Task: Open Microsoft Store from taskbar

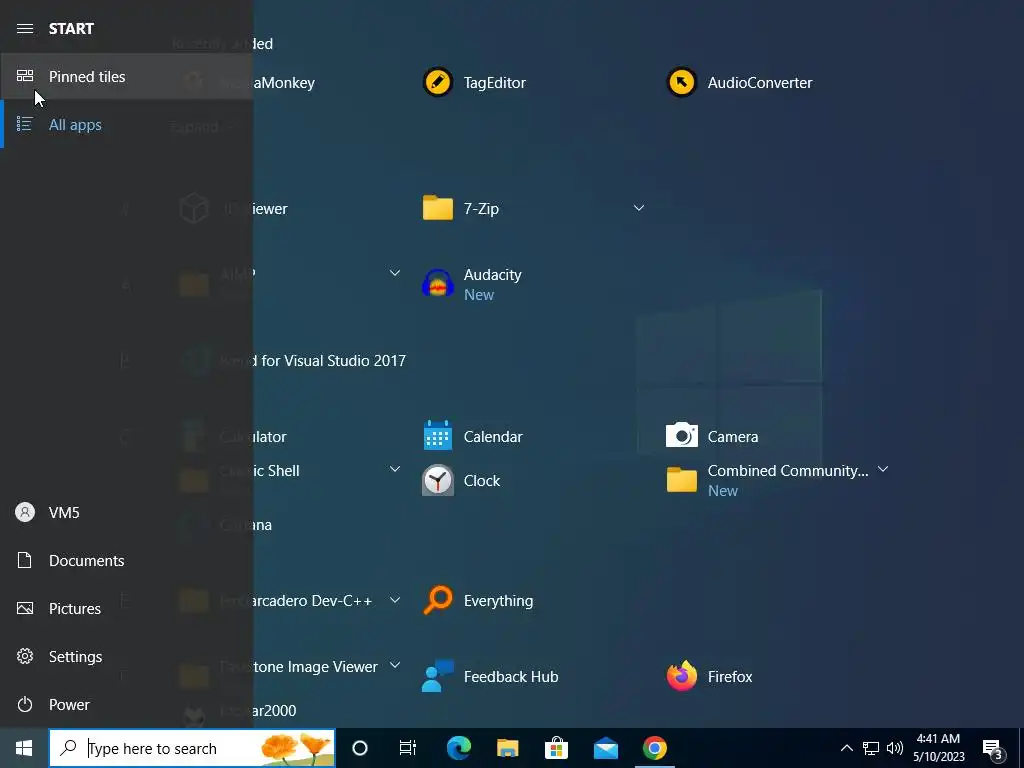Action: coord(556,748)
